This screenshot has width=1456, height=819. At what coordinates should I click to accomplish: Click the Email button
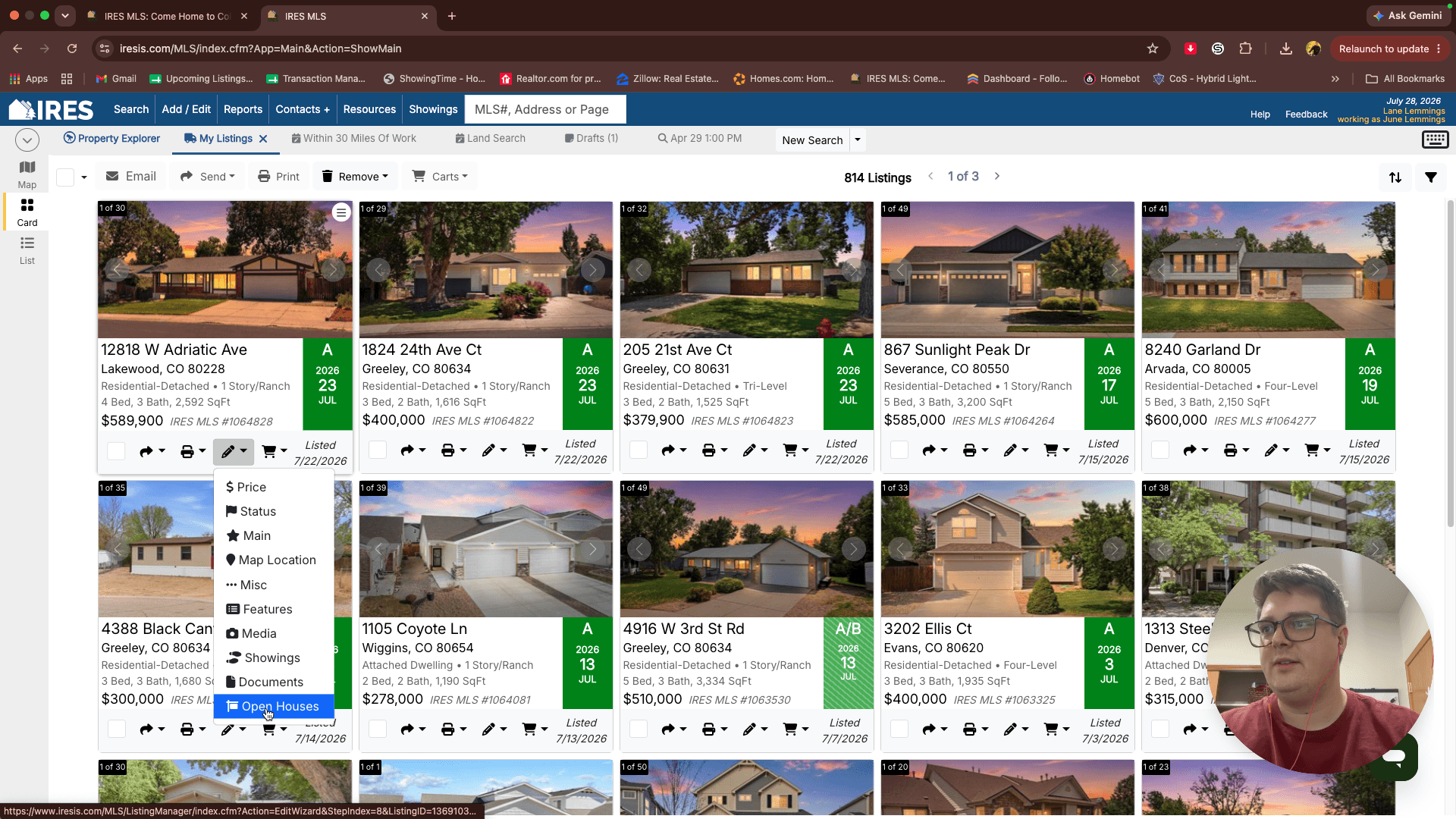tap(131, 177)
